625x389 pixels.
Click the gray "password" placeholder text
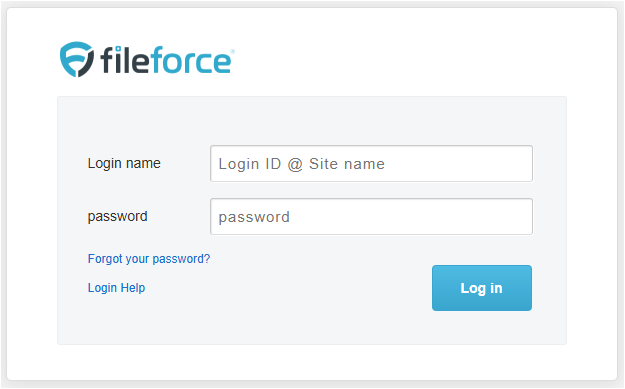[x=254, y=217]
